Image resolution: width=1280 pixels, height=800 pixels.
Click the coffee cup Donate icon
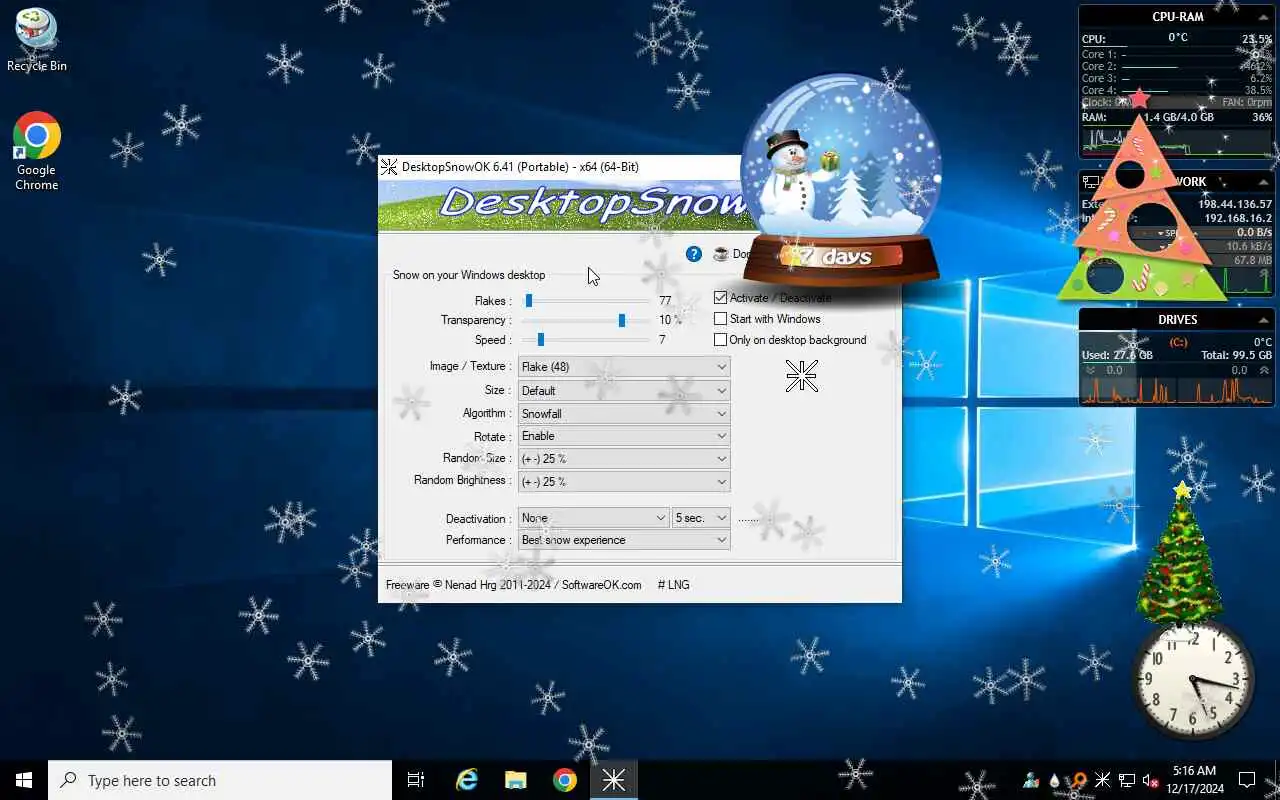[721, 254]
